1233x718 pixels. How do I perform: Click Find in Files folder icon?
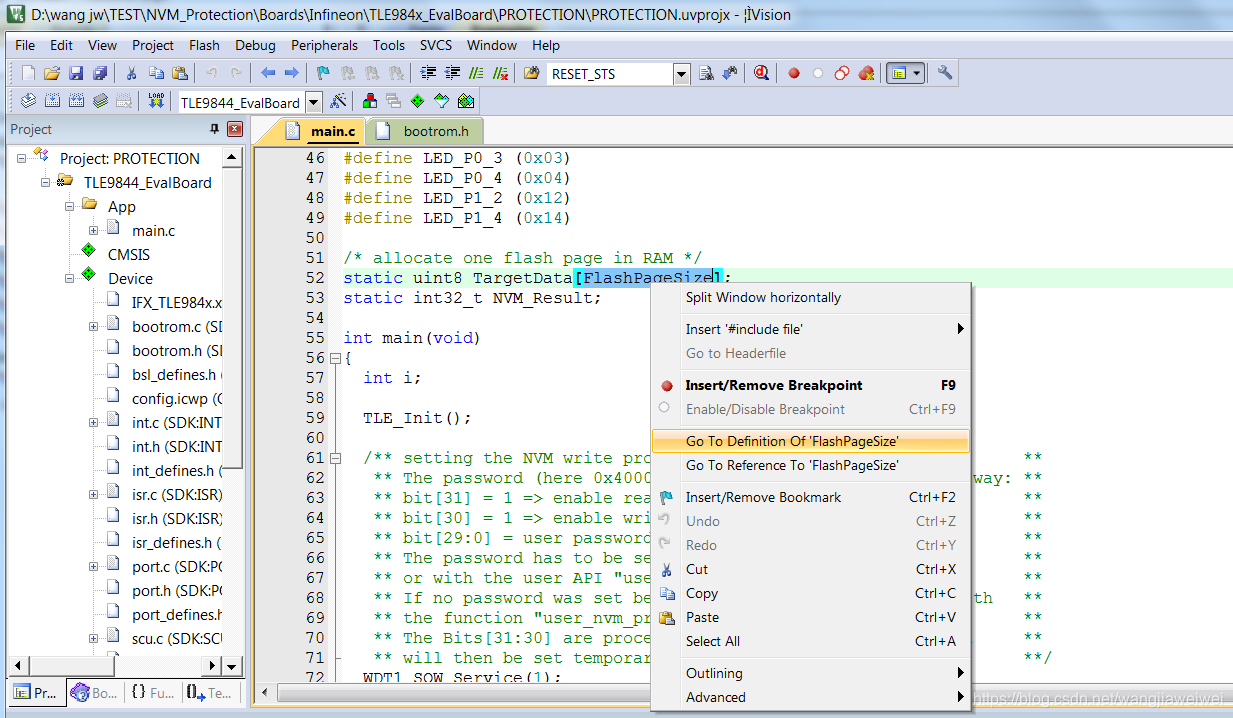click(532, 73)
